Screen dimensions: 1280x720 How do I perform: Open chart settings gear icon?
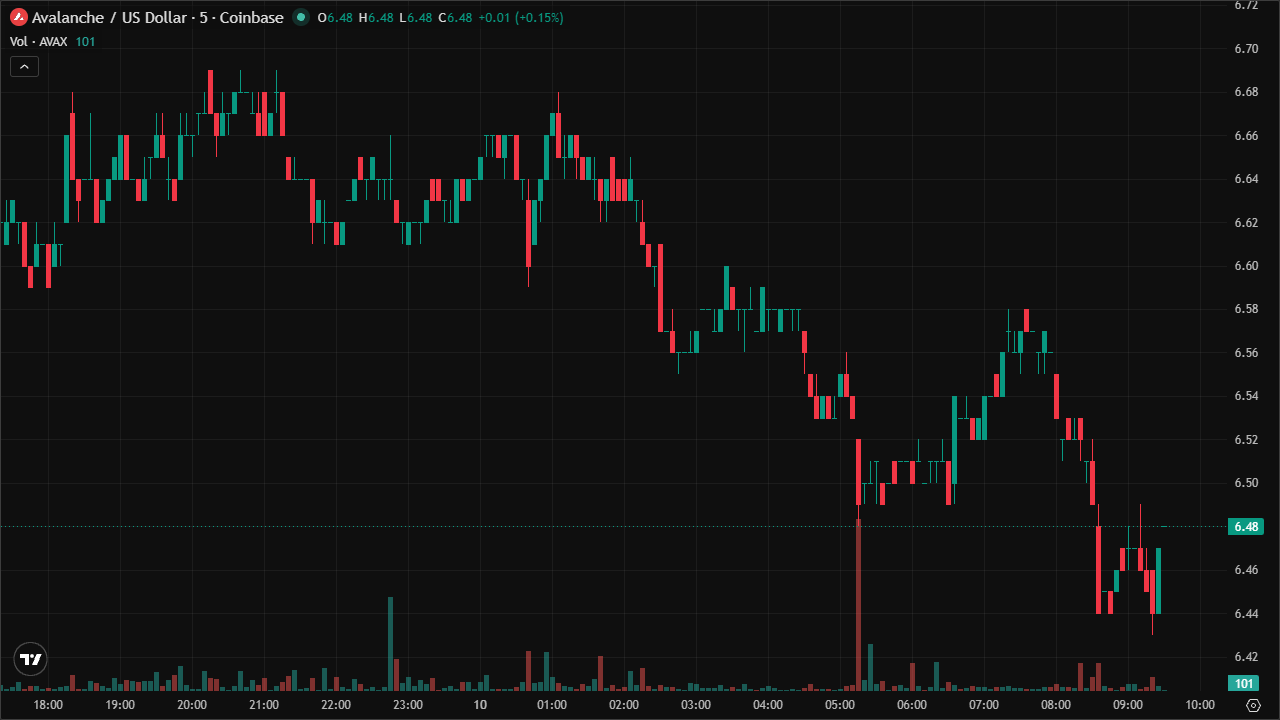tap(1253, 705)
